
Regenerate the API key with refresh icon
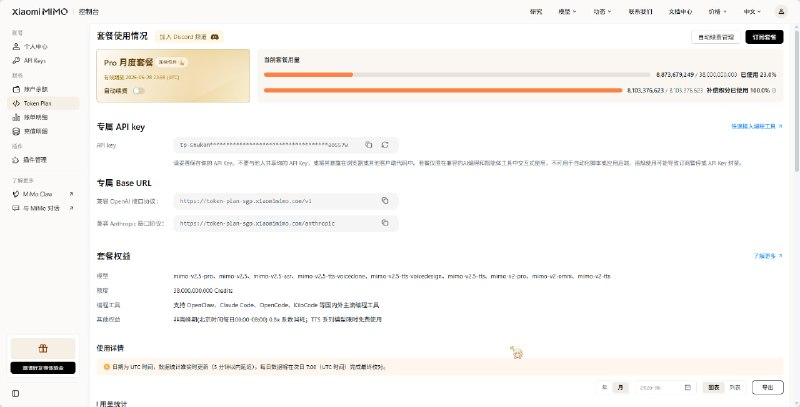pyautogui.click(x=385, y=145)
